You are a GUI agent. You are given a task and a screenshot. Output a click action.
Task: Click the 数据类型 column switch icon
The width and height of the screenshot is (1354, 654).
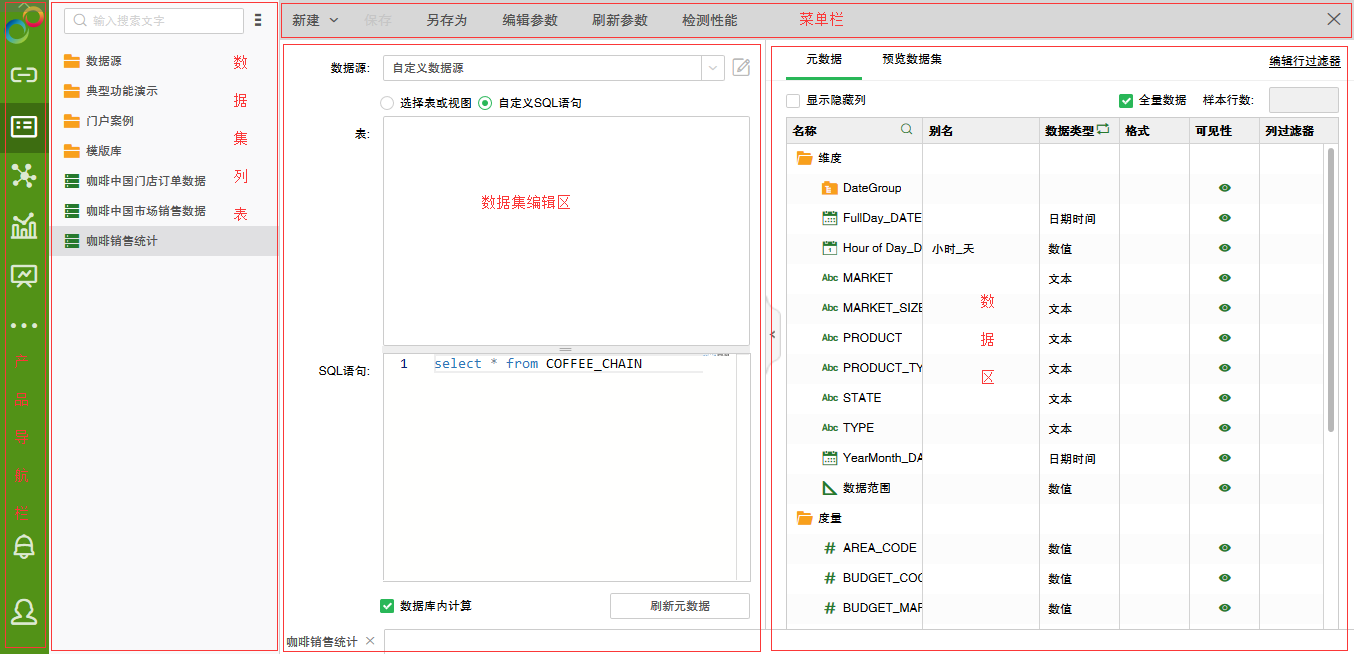(x=1103, y=130)
